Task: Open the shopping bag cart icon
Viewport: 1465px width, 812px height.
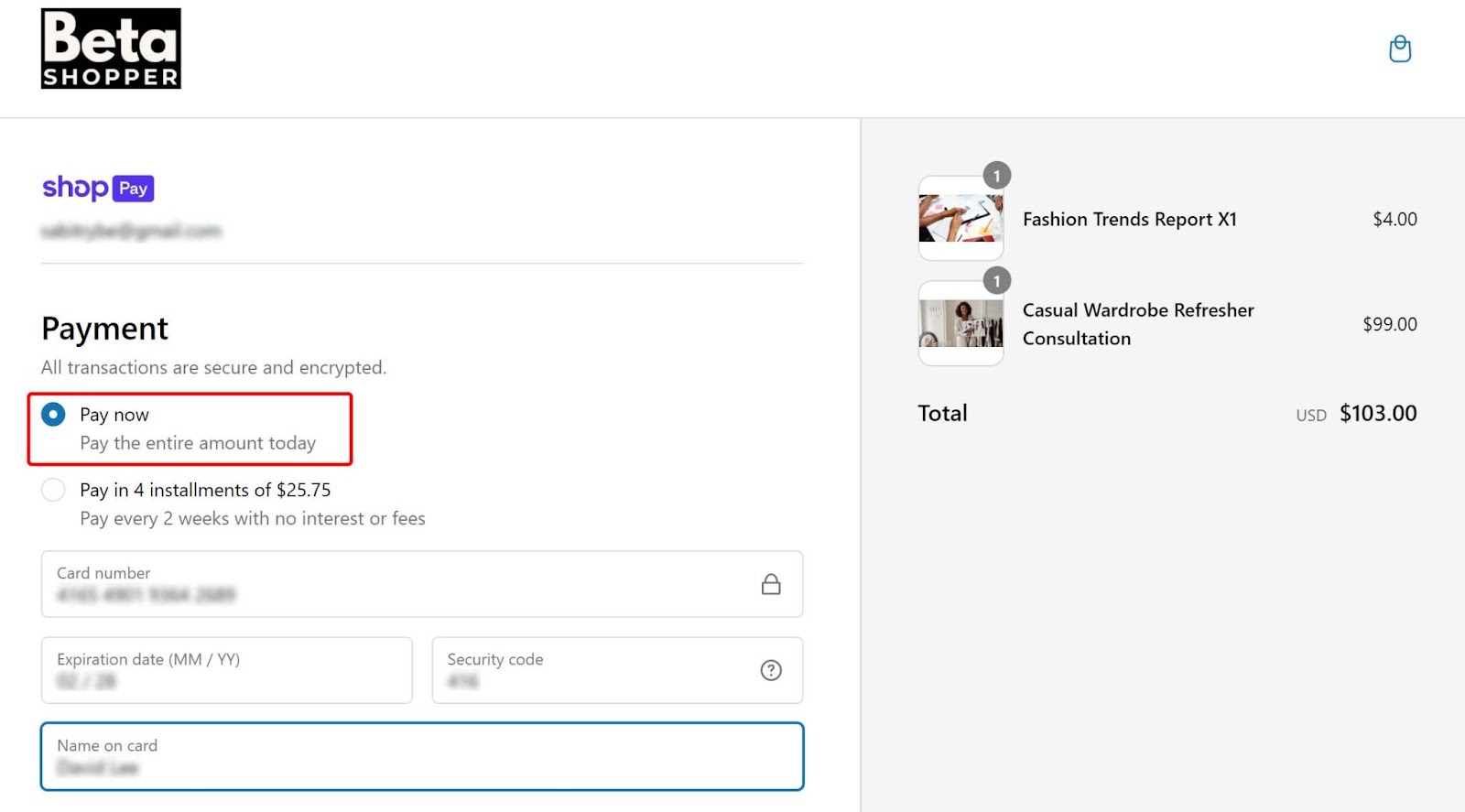Action: pos(1400,49)
